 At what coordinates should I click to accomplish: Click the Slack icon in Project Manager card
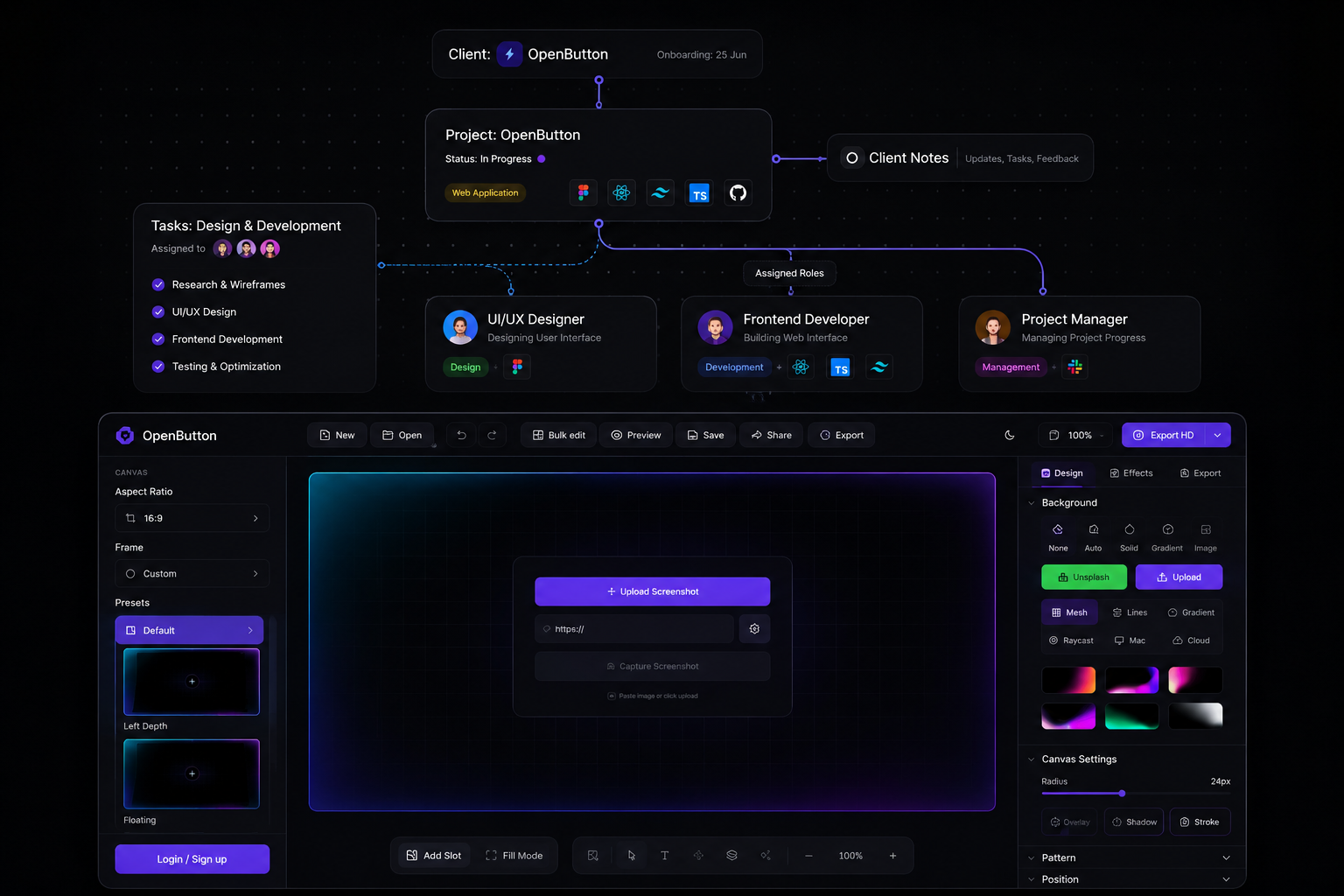click(1075, 367)
